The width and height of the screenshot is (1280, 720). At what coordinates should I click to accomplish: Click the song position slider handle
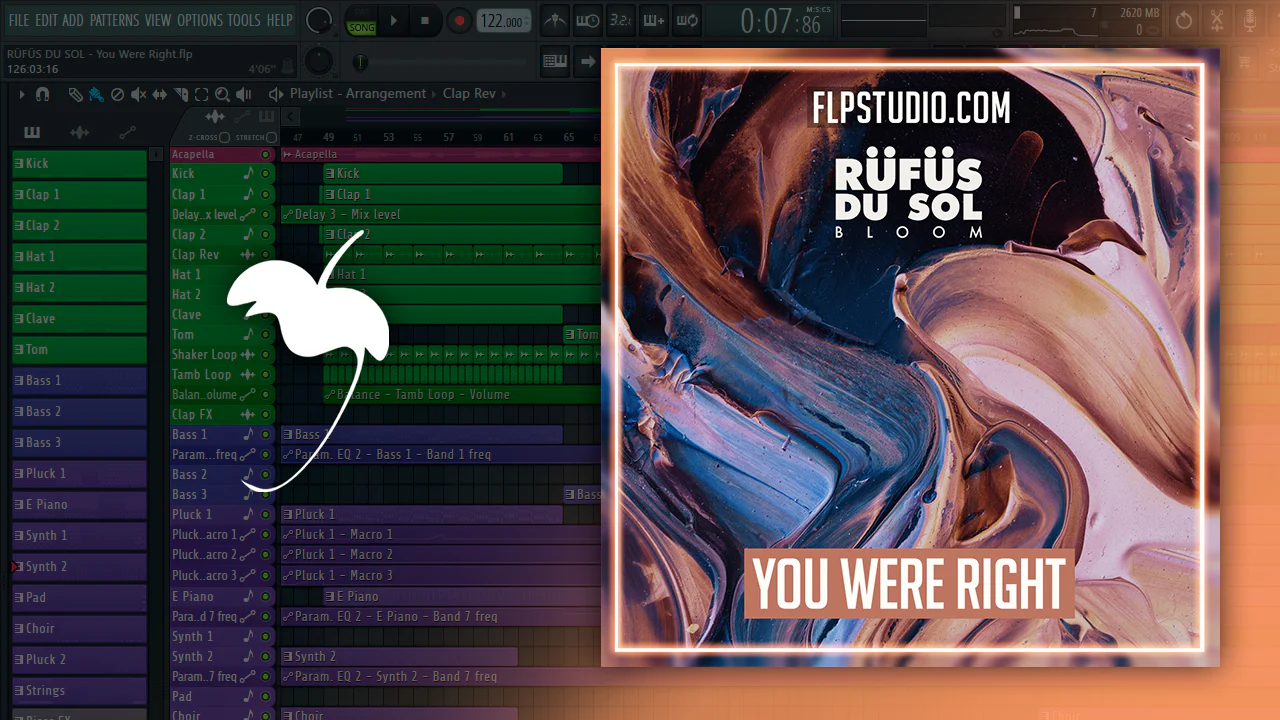pos(361,62)
